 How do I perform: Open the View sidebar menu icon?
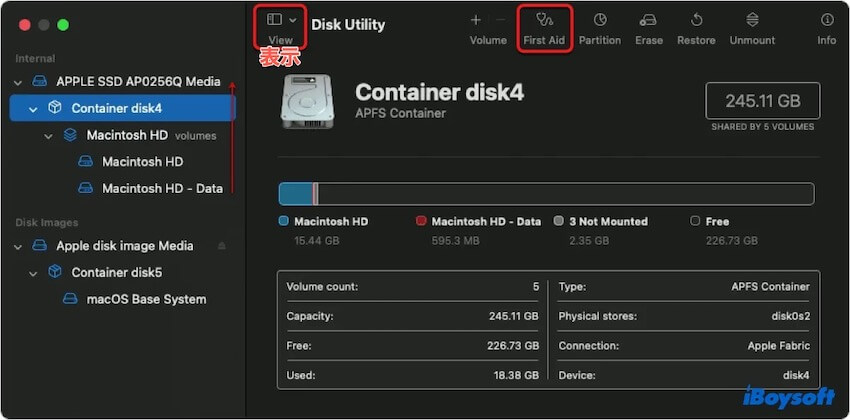(274, 20)
